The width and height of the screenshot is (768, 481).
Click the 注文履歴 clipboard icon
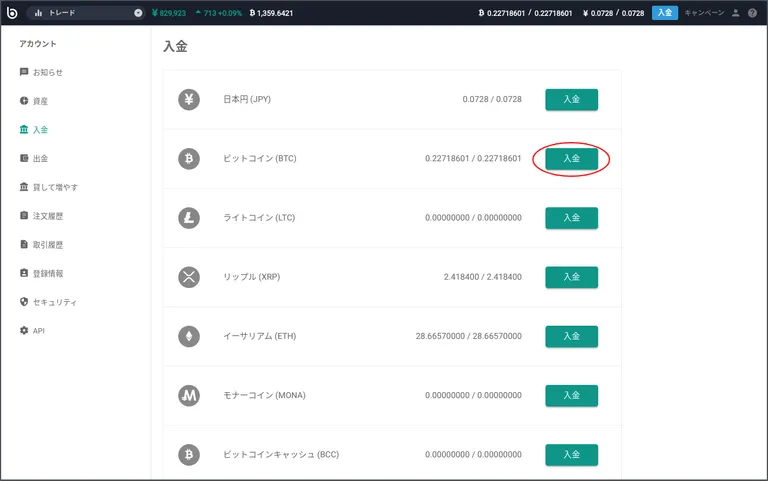24,216
